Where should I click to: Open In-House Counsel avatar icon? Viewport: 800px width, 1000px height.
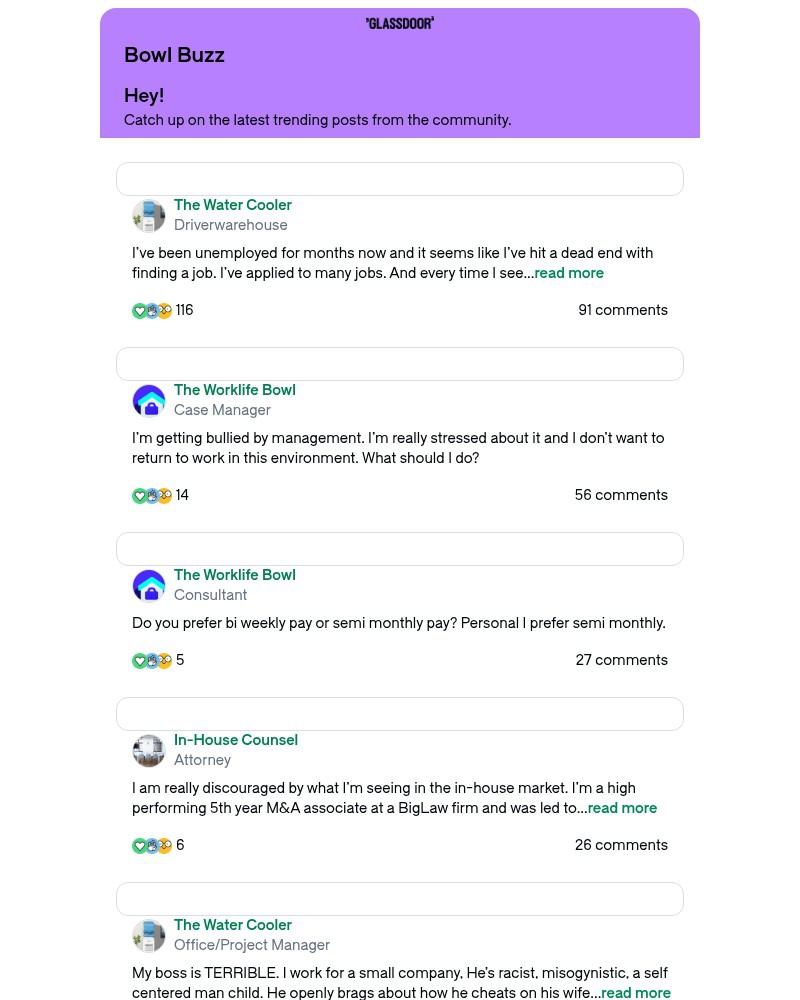[x=149, y=751]
